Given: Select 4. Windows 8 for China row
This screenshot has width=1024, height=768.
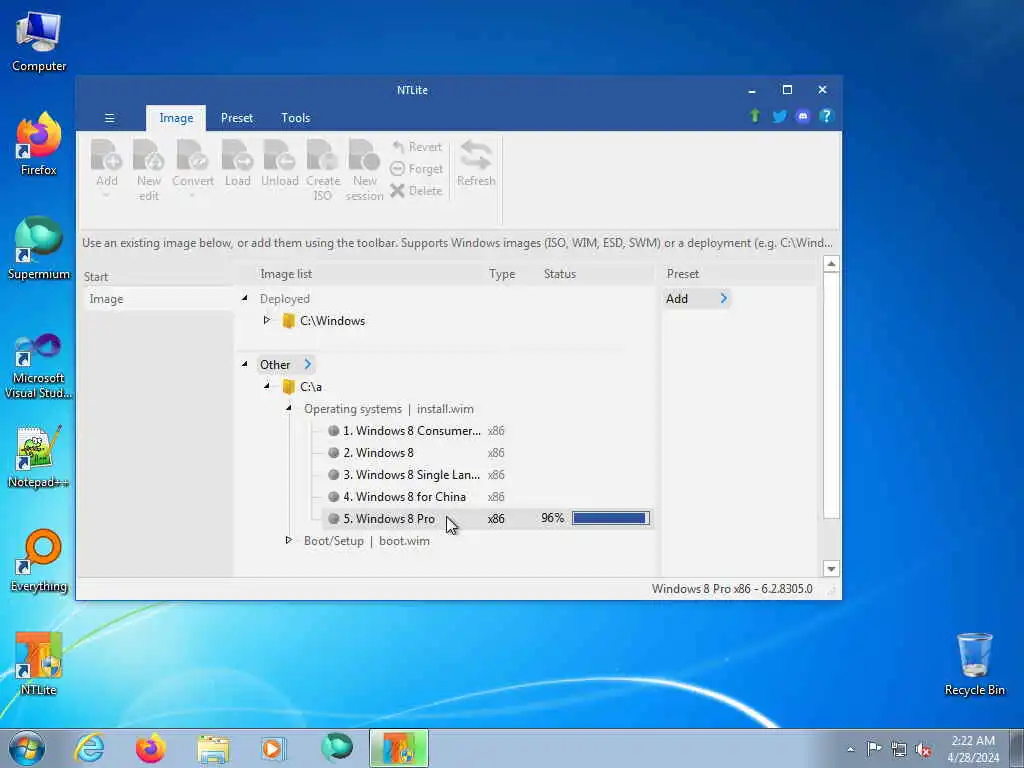Looking at the screenshot, I should (486, 497).
